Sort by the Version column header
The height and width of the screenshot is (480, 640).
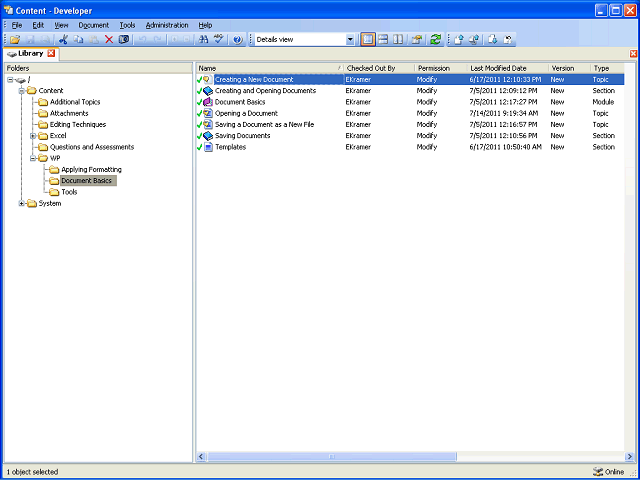point(569,68)
